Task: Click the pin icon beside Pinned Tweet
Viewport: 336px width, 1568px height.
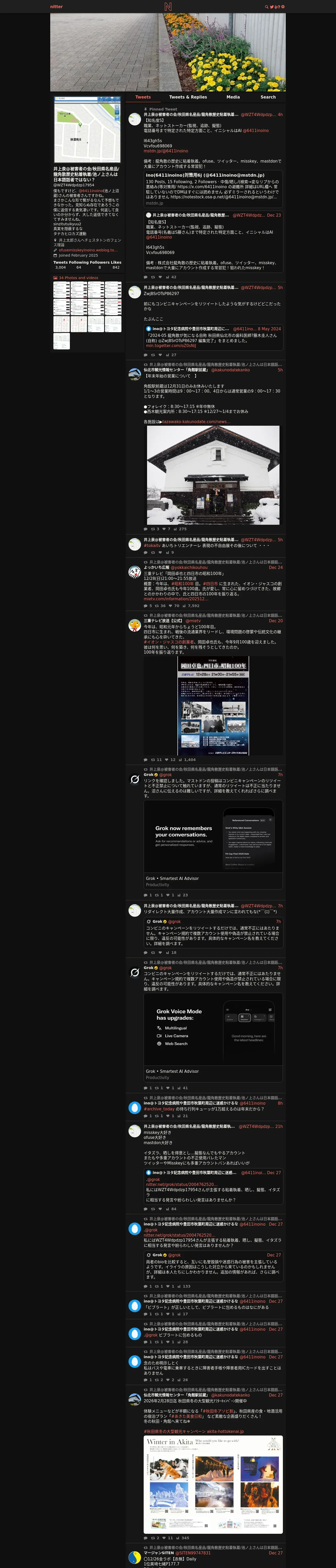Action: point(146,109)
